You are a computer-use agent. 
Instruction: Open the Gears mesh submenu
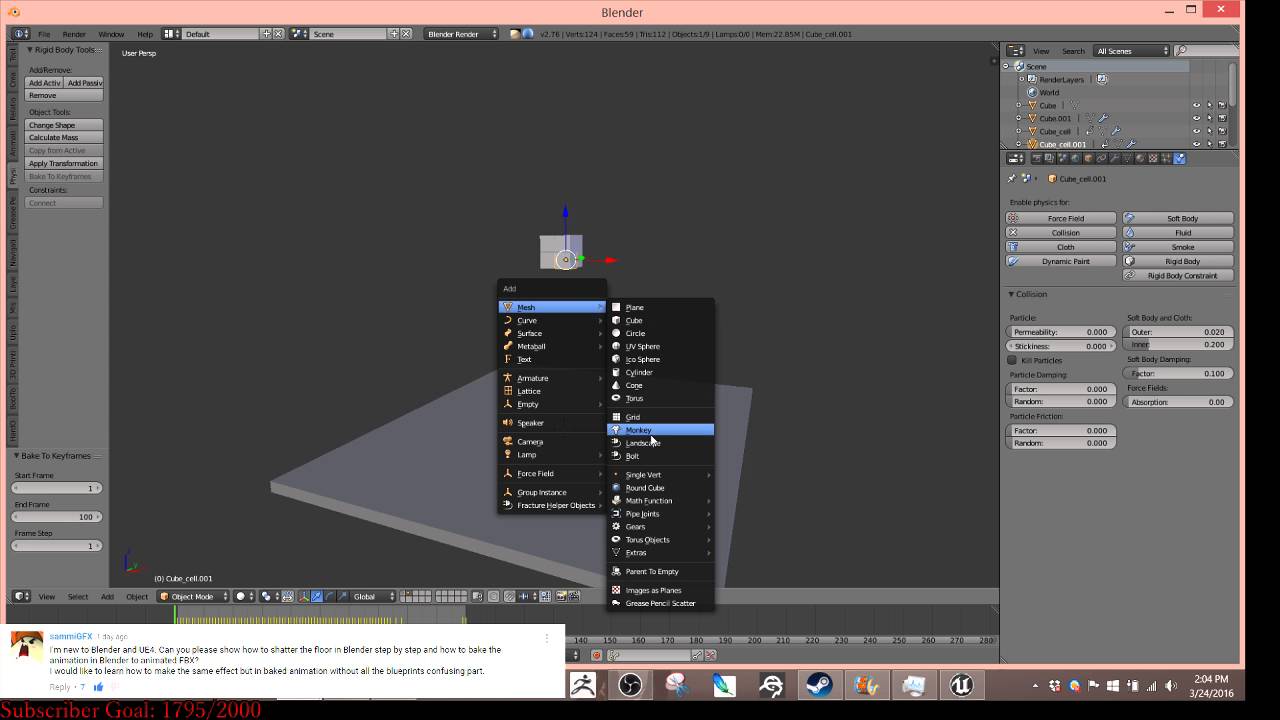(660, 527)
